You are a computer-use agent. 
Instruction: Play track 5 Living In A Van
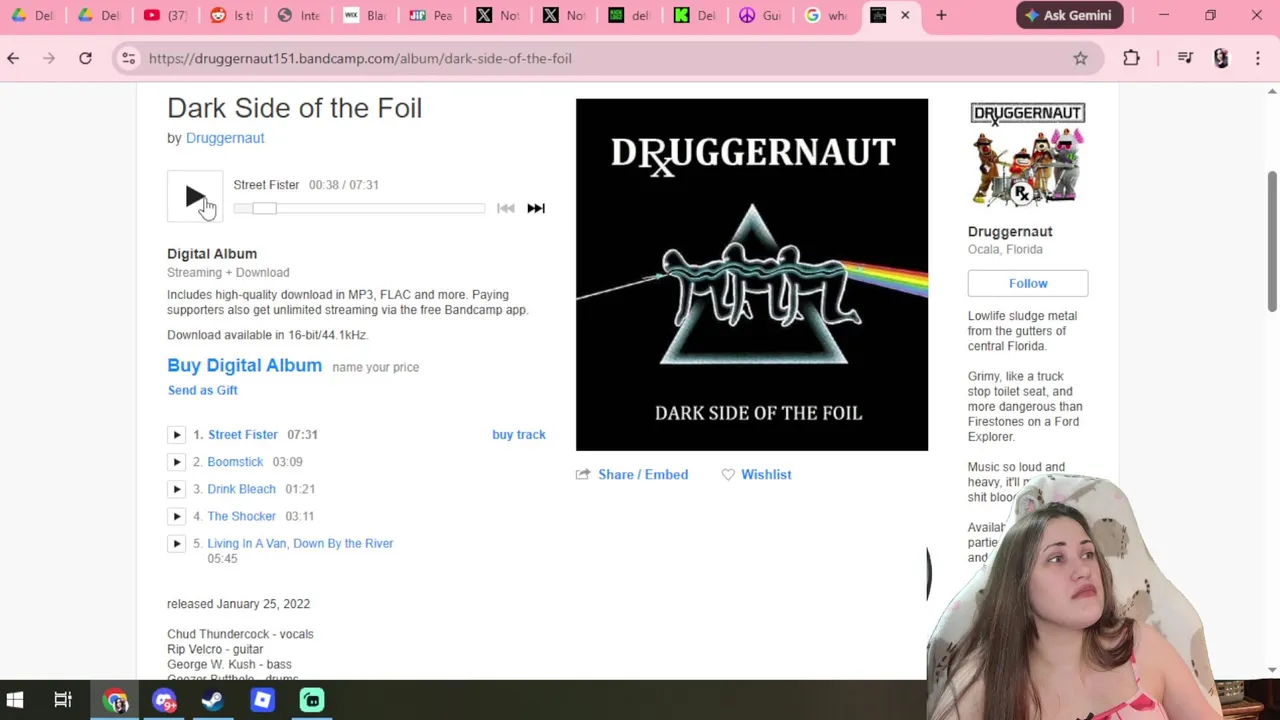click(x=176, y=543)
